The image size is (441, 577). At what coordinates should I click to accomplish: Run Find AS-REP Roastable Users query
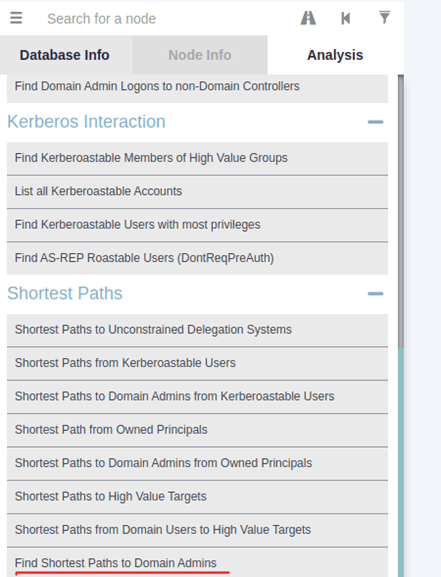click(x=197, y=258)
